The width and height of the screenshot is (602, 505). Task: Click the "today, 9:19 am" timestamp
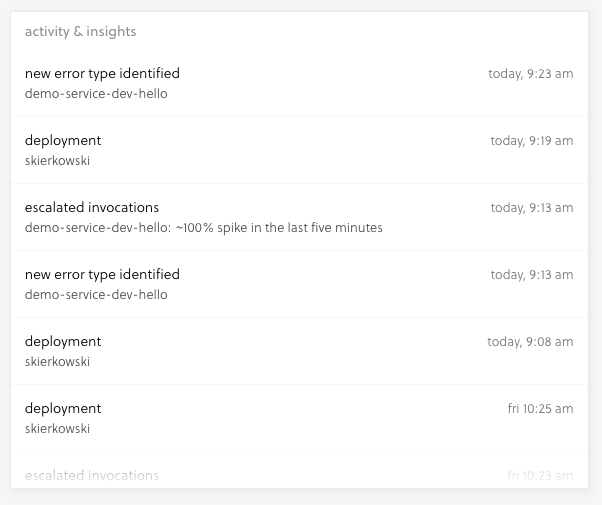tap(531, 141)
